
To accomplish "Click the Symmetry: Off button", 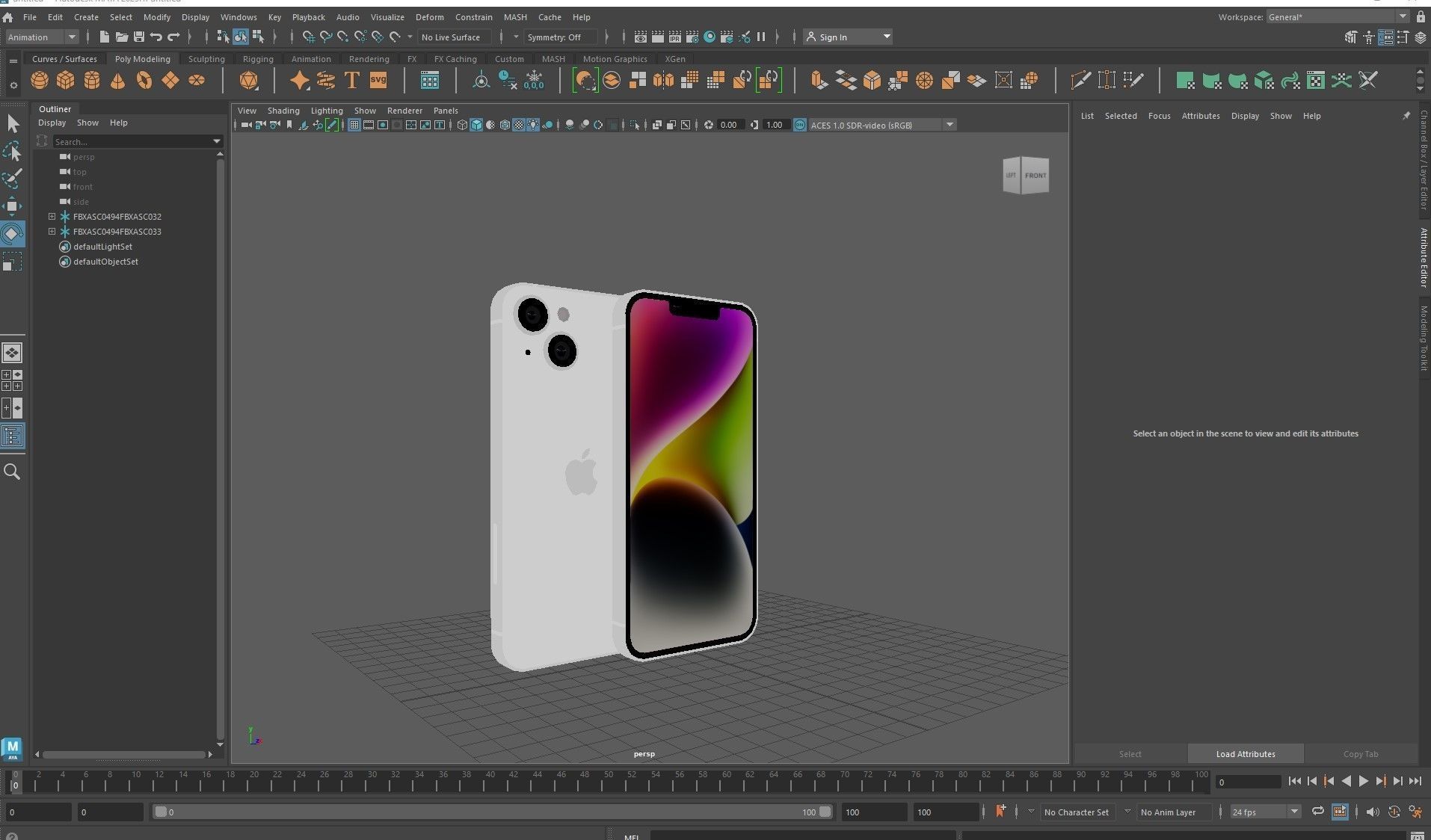I will pos(561,37).
